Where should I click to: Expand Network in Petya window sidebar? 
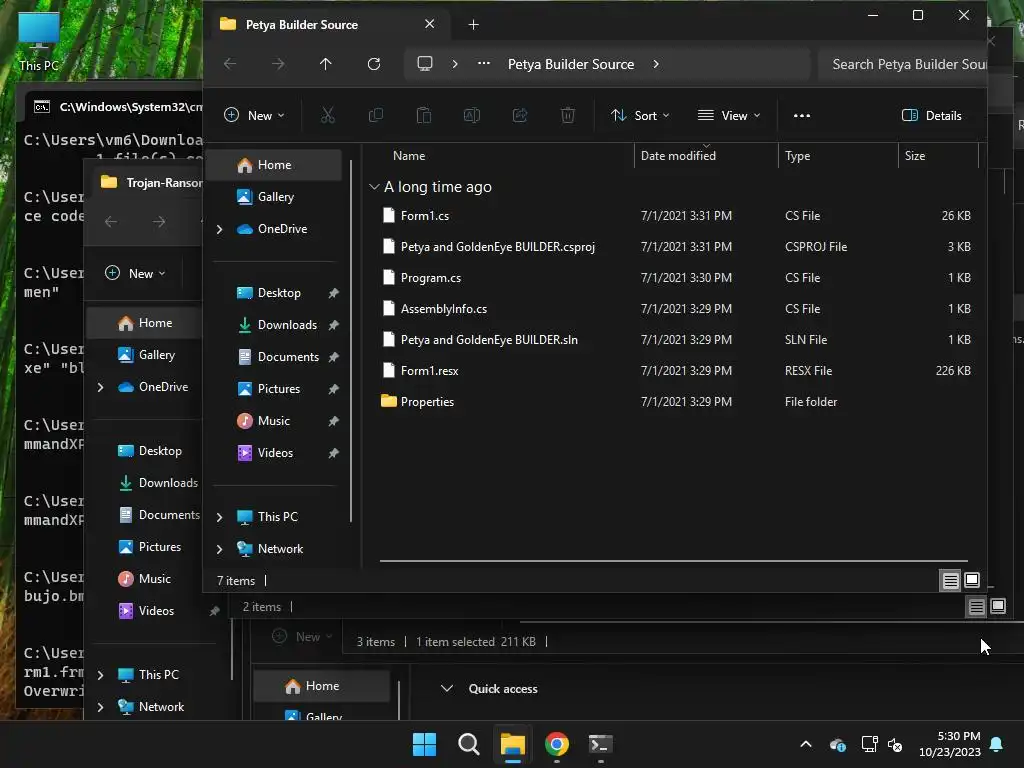coord(219,549)
